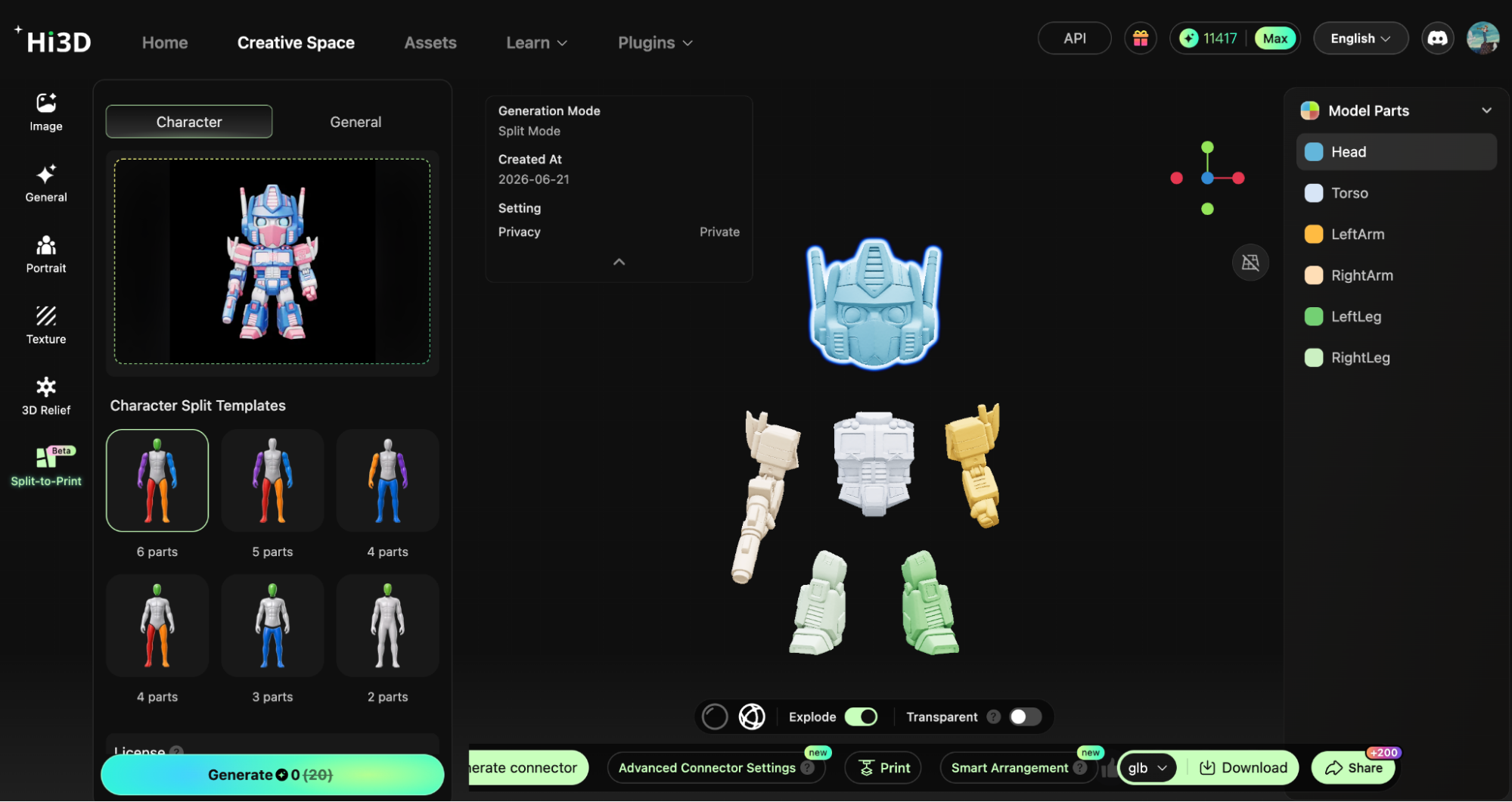Choose the 6 parts split template
1512x802 pixels.
157,480
